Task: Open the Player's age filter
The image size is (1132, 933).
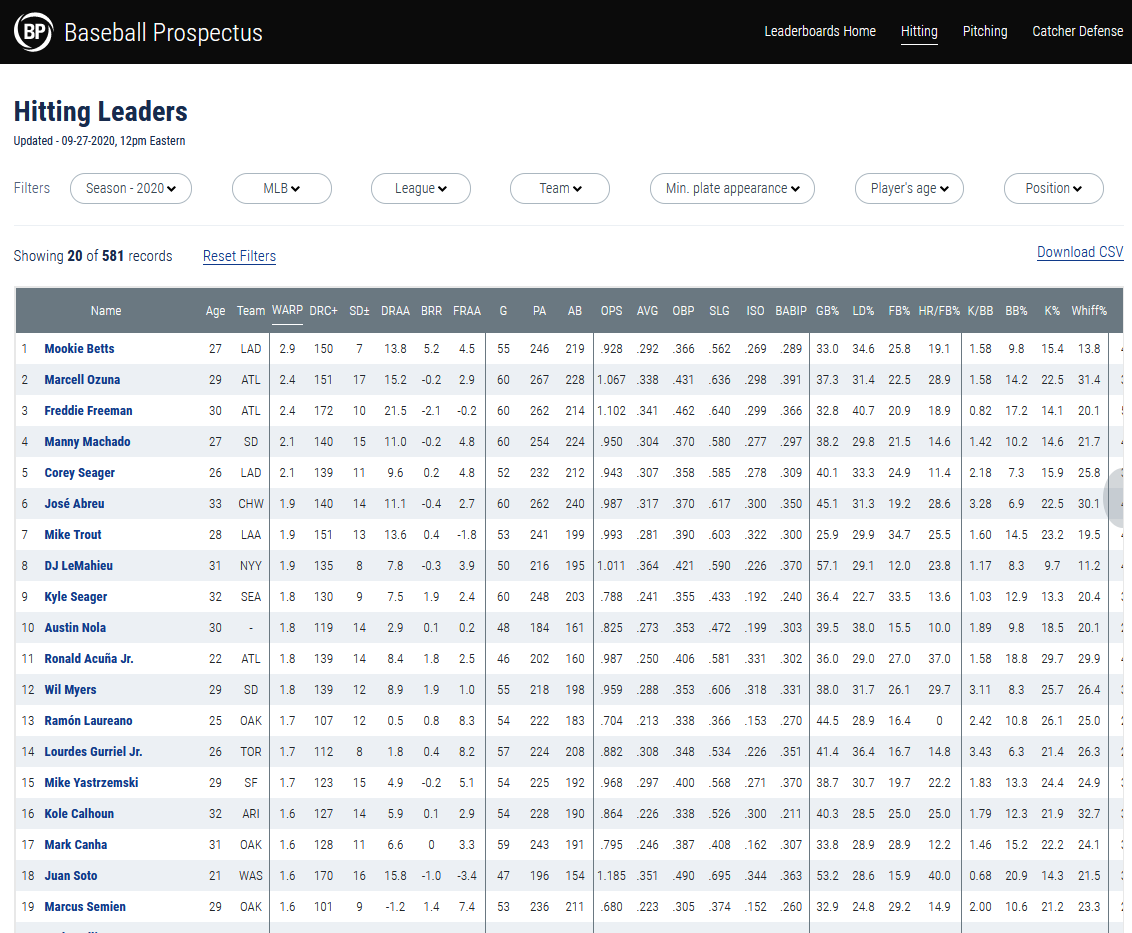Action: (909, 188)
